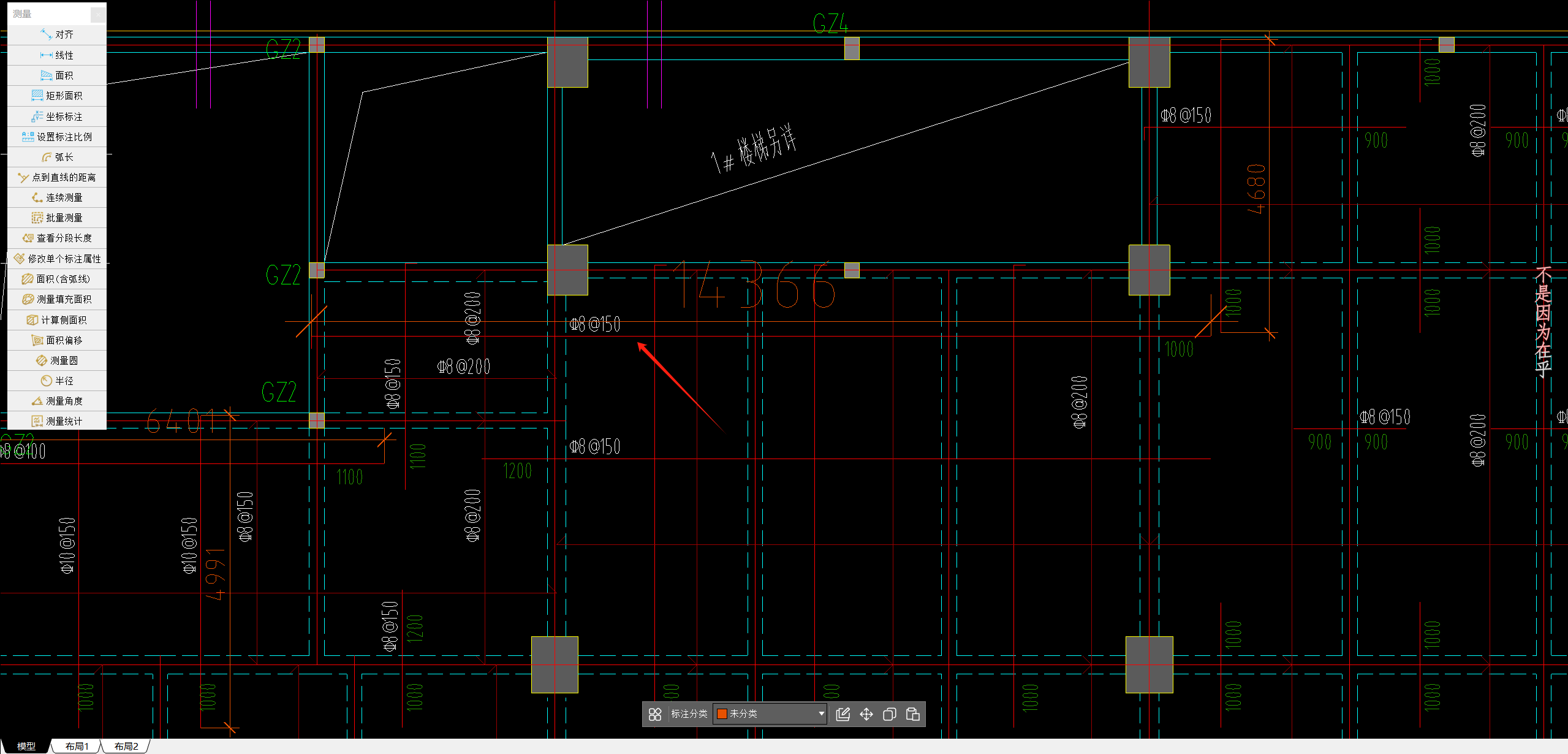Choose 面积(含弧线) (area with arcs) tool
Screen dimensions: 1568x754
[57, 279]
